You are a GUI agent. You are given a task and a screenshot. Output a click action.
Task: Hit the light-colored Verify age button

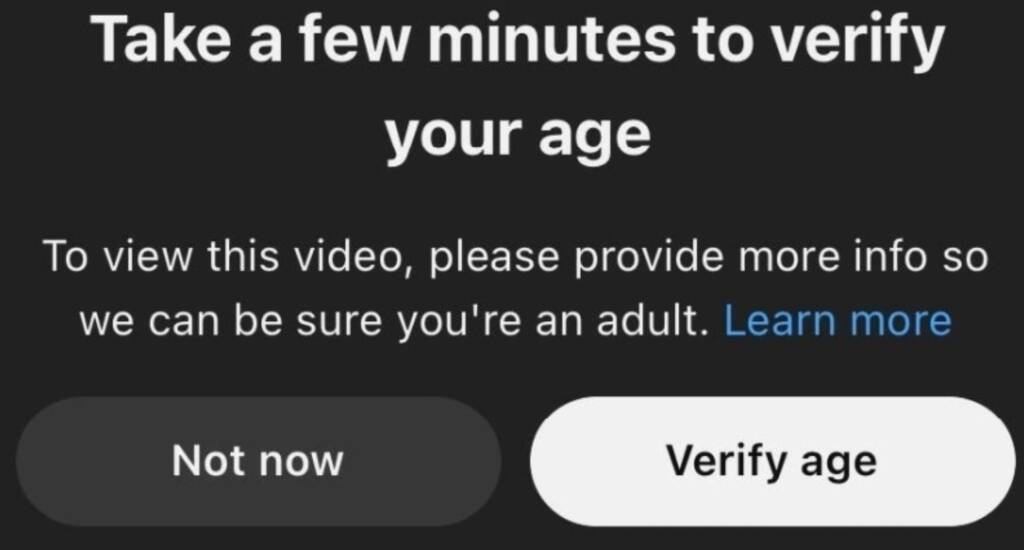[x=772, y=461]
